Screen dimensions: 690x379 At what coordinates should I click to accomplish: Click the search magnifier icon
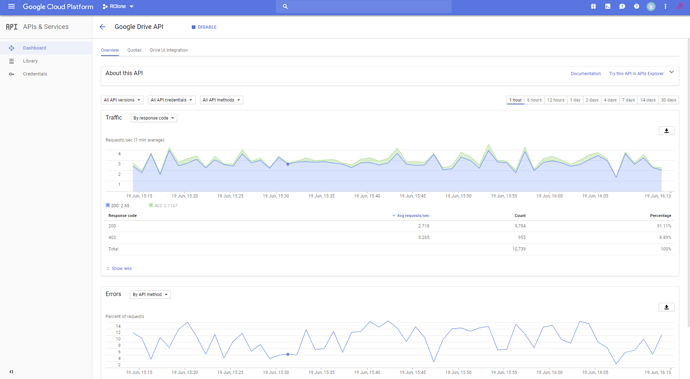[285, 7]
